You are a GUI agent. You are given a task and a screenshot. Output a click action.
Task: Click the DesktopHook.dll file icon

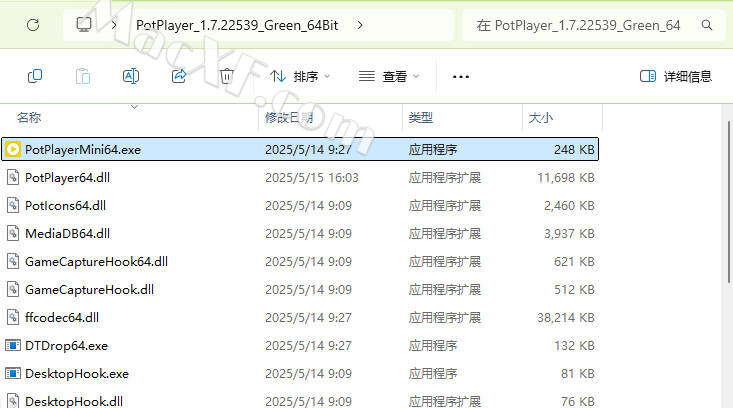pos(13,401)
